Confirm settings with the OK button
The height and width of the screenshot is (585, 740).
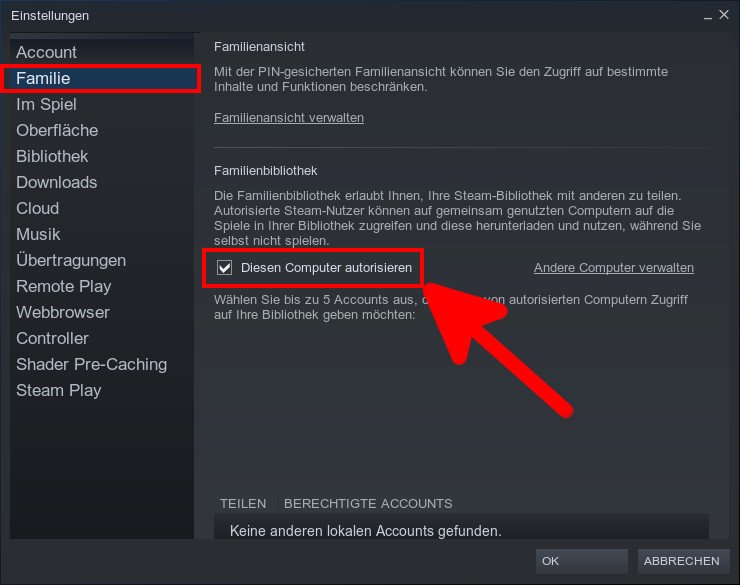(x=581, y=561)
